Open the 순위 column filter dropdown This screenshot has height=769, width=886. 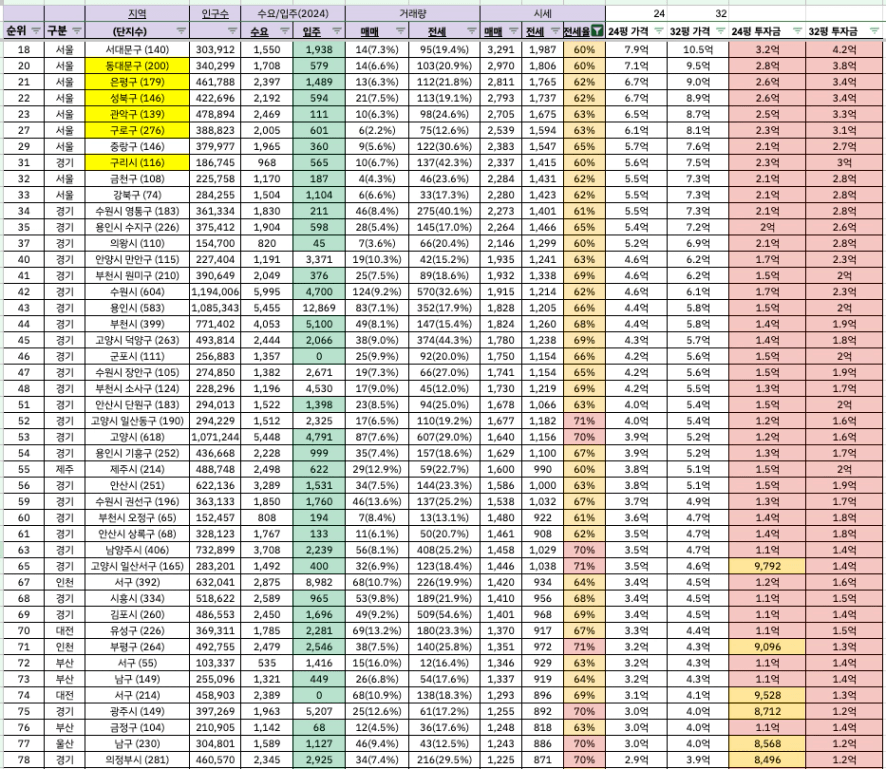tap(36, 31)
